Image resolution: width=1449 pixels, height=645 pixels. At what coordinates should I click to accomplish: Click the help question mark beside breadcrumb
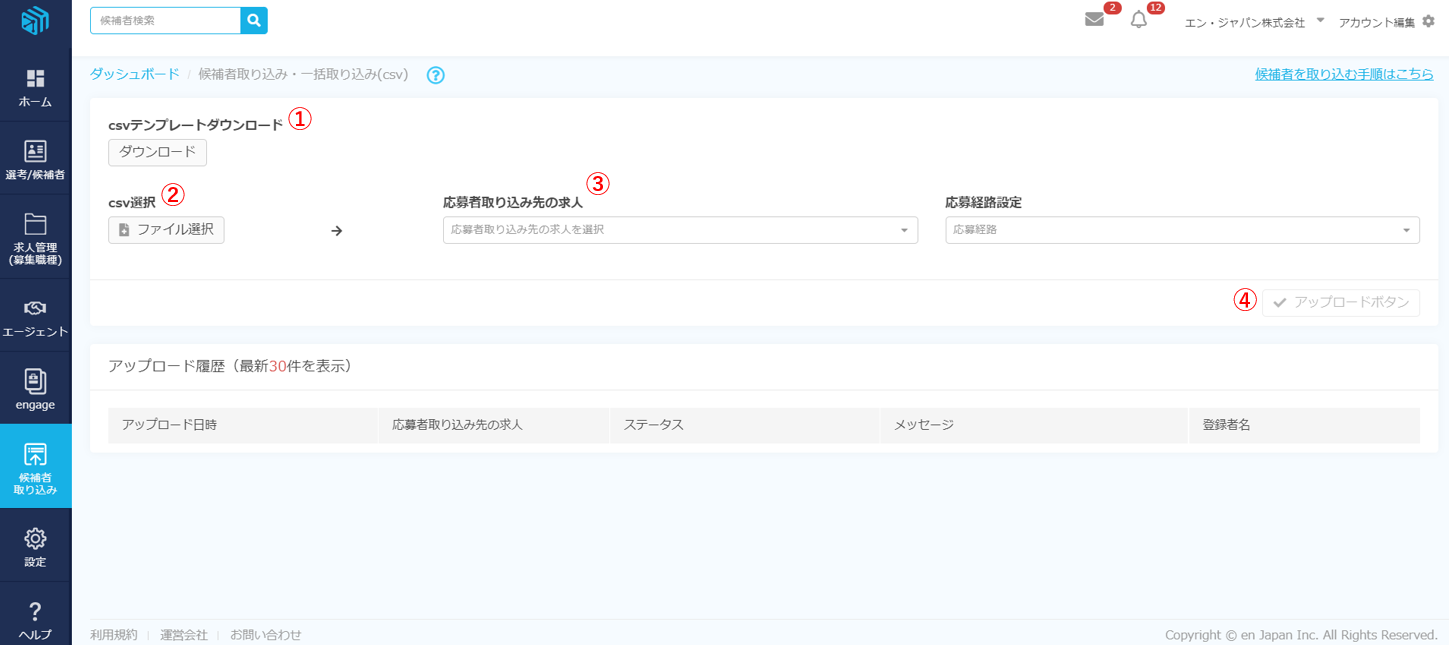[x=435, y=75]
